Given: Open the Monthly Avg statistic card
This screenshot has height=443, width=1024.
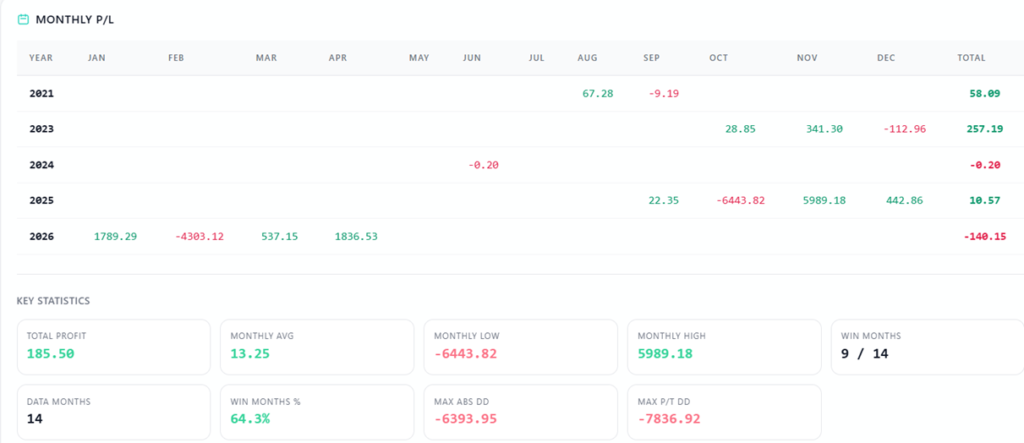Looking at the screenshot, I should tap(316, 346).
